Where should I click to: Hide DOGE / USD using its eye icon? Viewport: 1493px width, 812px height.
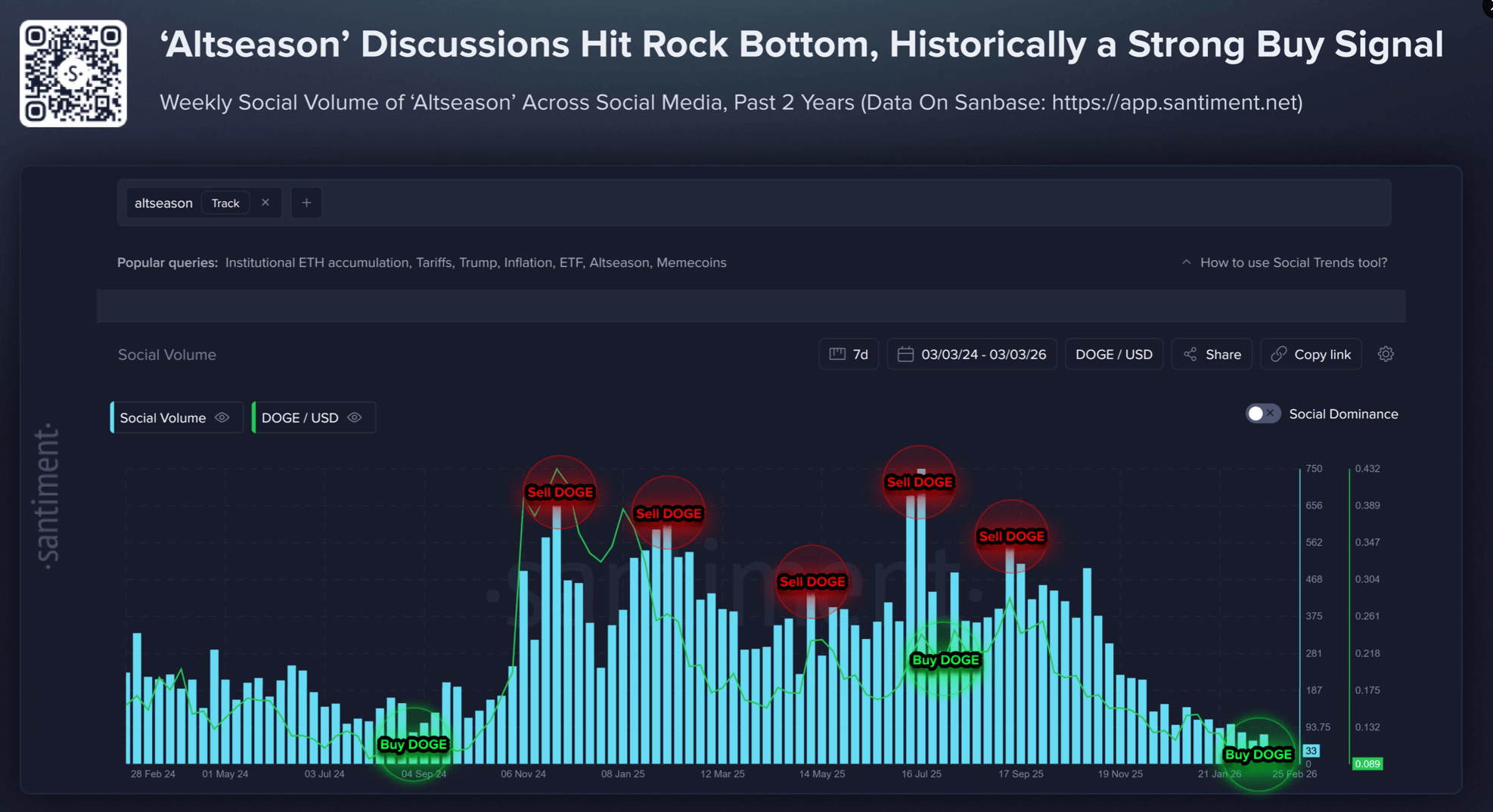(354, 417)
